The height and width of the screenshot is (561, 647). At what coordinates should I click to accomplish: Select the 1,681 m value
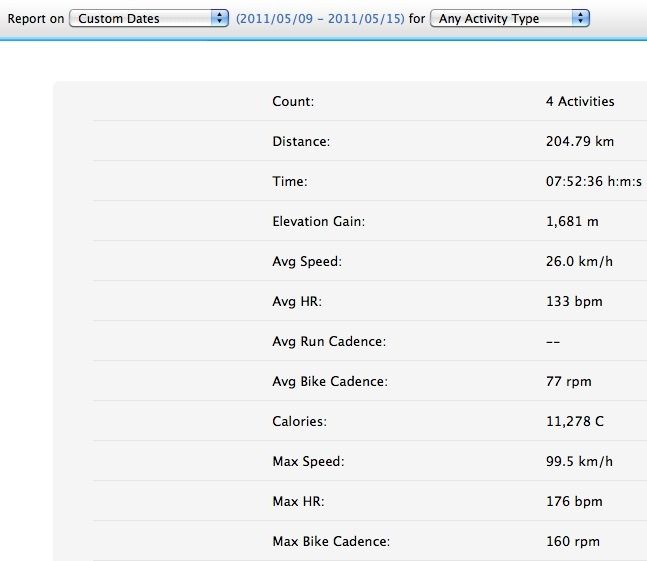572,222
